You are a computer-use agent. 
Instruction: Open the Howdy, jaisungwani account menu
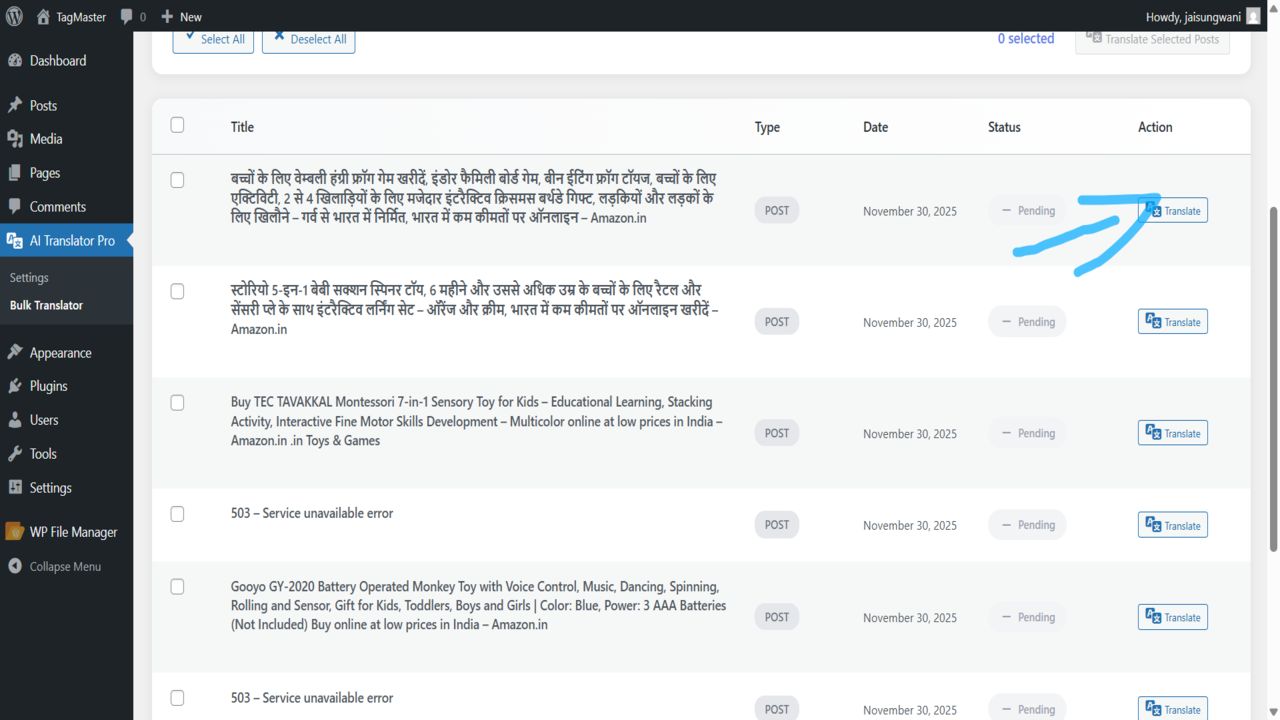1202,16
